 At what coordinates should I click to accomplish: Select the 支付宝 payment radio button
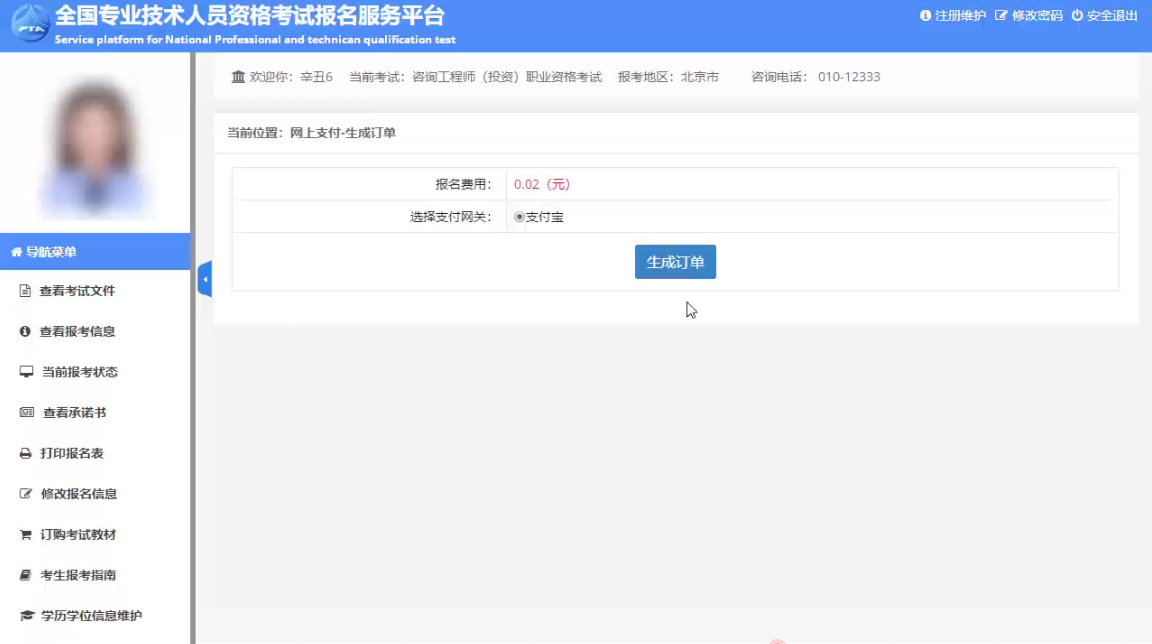519,217
